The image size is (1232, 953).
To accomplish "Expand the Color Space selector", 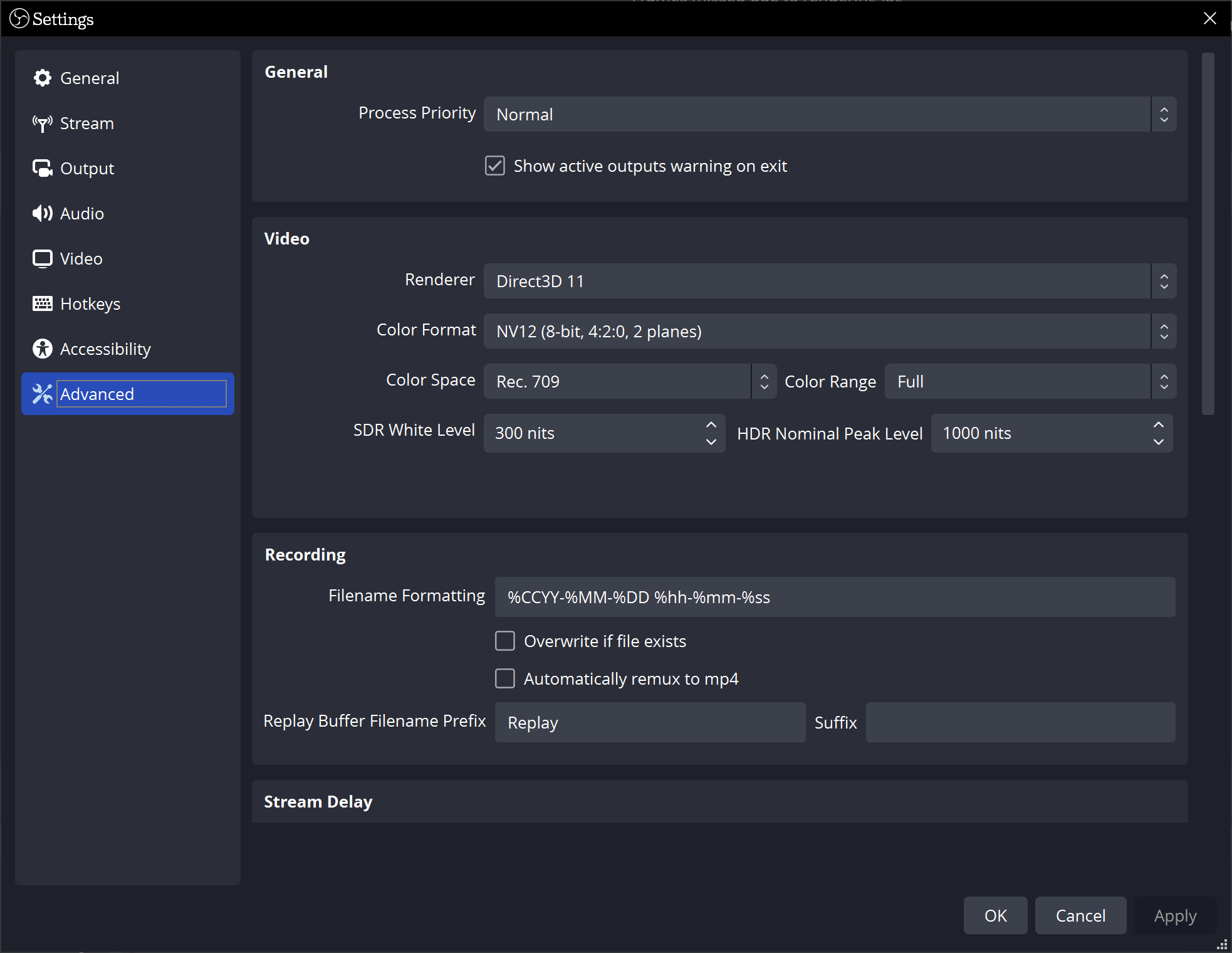I will click(x=763, y=381).
